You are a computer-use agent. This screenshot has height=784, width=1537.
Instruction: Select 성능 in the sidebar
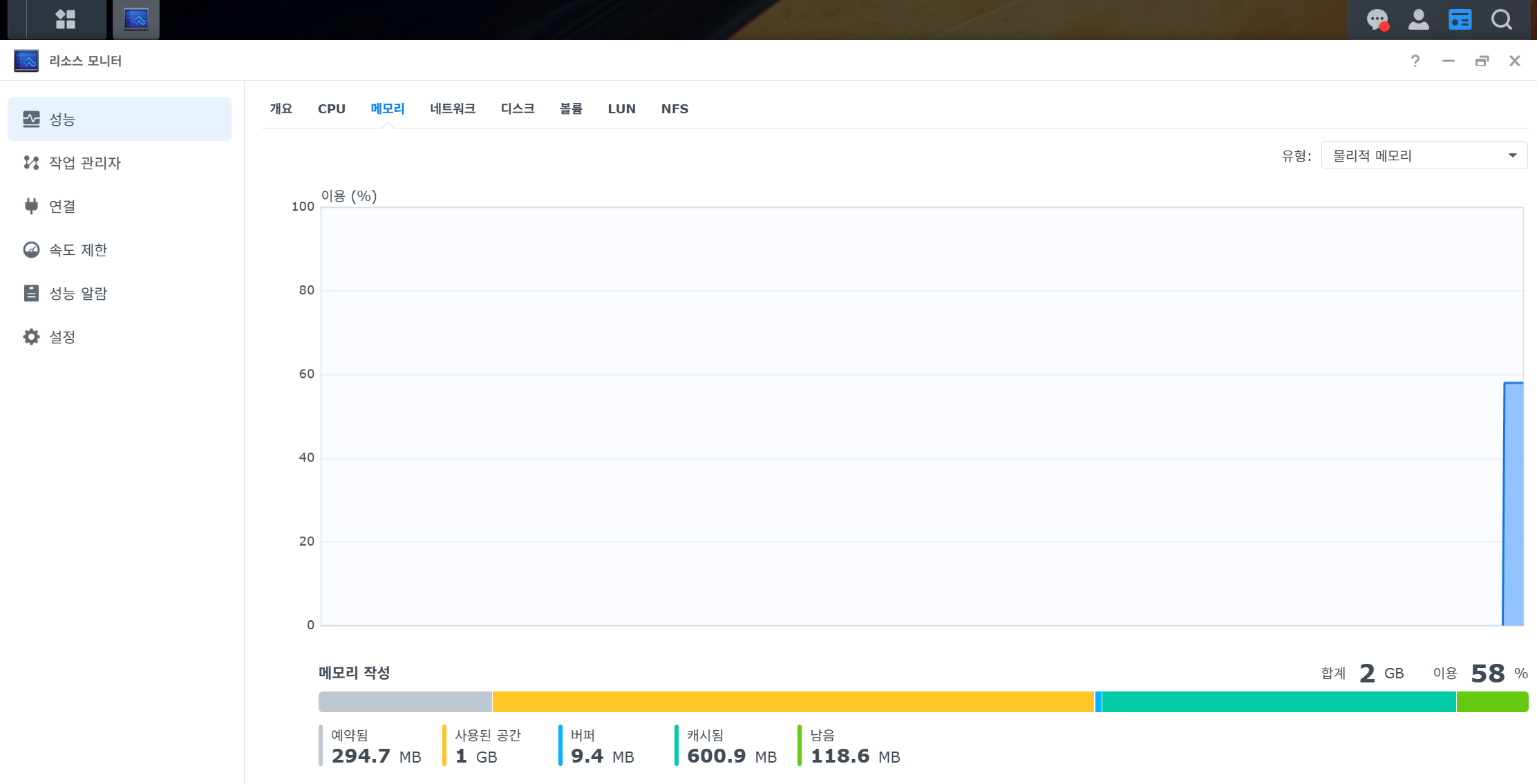tap(120, 119)
